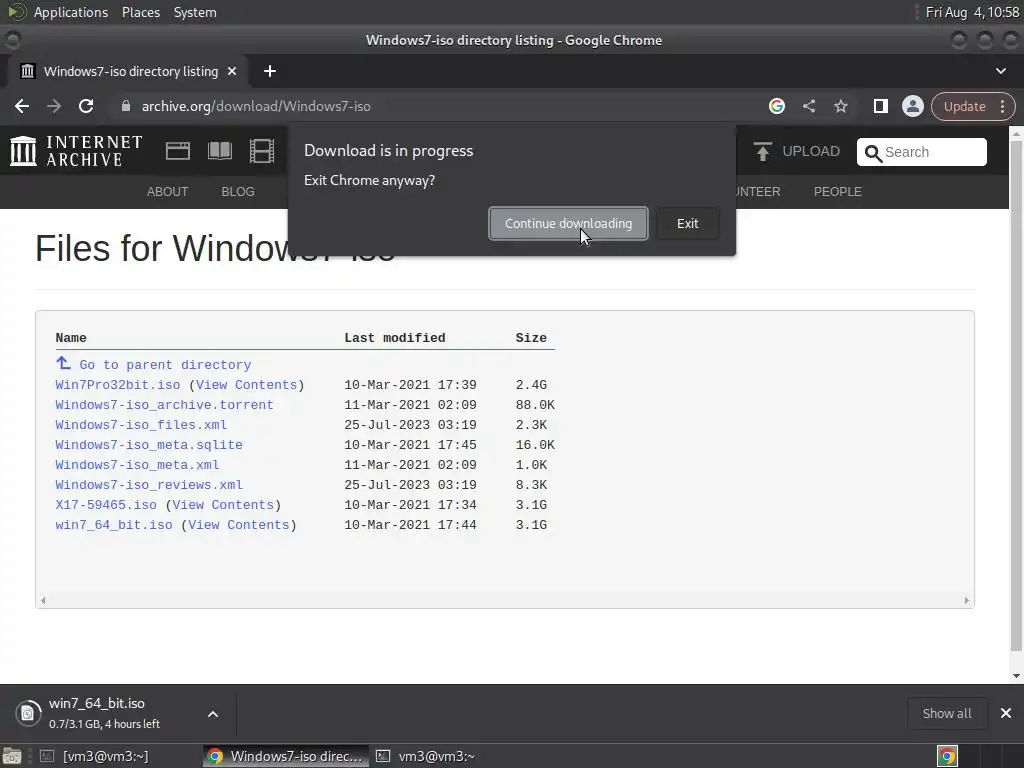Viewport: 1024px width, 768px height.
Task: Open the PEOPLE nav link
Action: click(837, 191)
